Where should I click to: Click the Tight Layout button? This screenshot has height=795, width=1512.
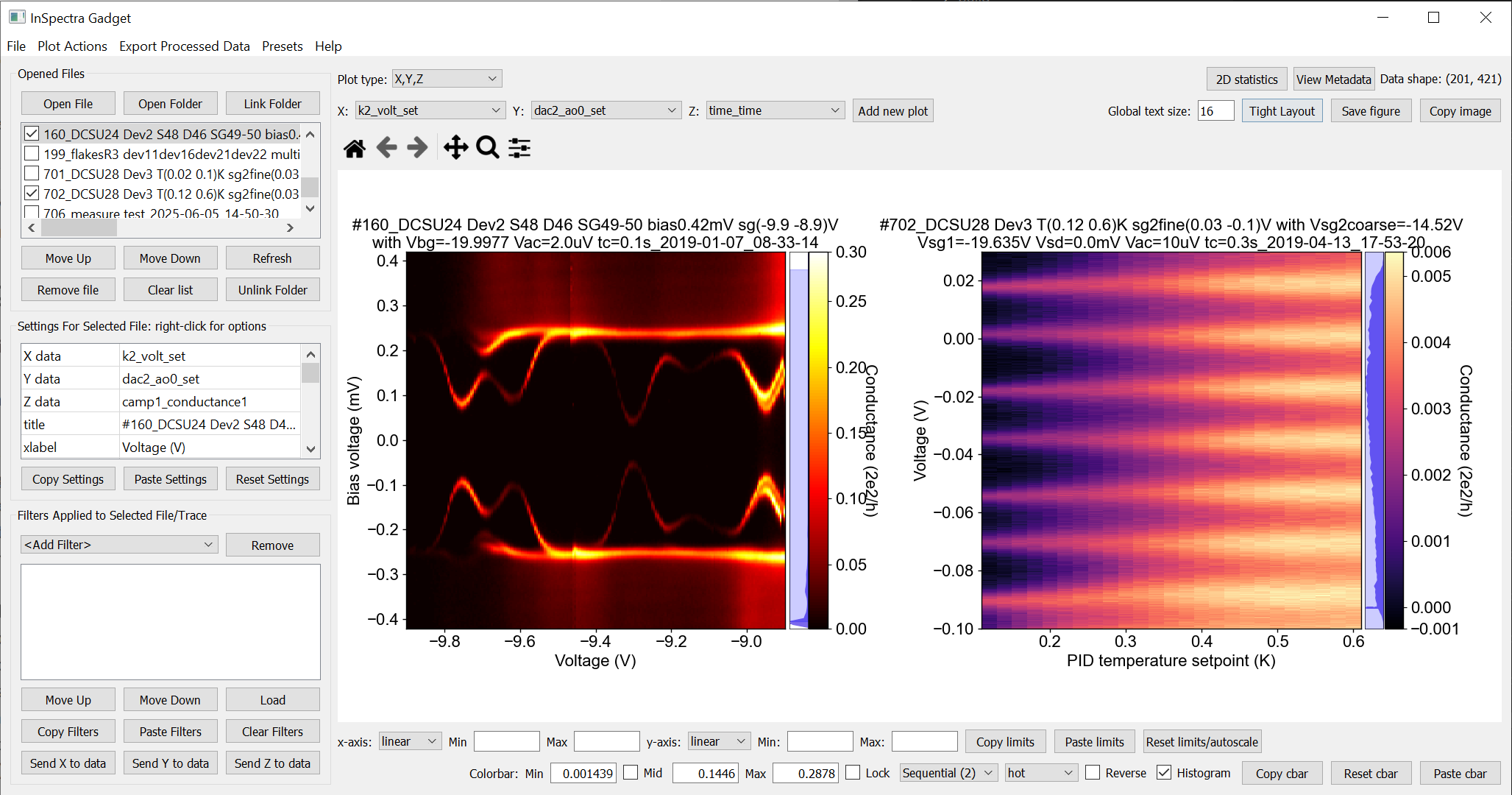pyautogui.click(x=1282, y=111)
